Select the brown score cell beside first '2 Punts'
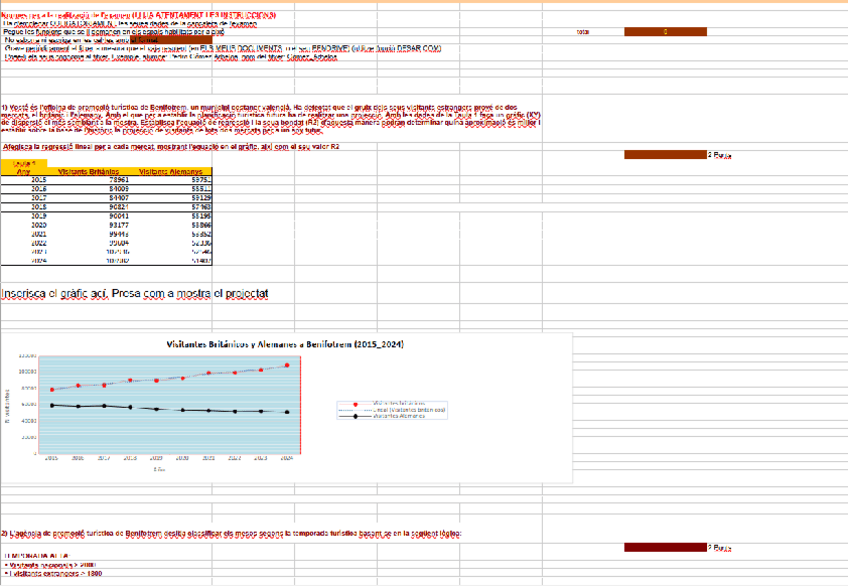The width and height of the screenshot is (848, 586). click(x=665, y=155)
